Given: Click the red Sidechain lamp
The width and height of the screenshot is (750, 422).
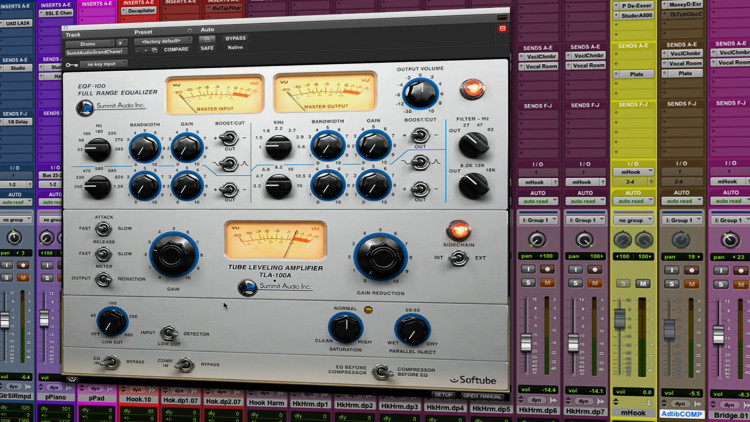Looking at the screenshot, I should click(x=459, y=231).
